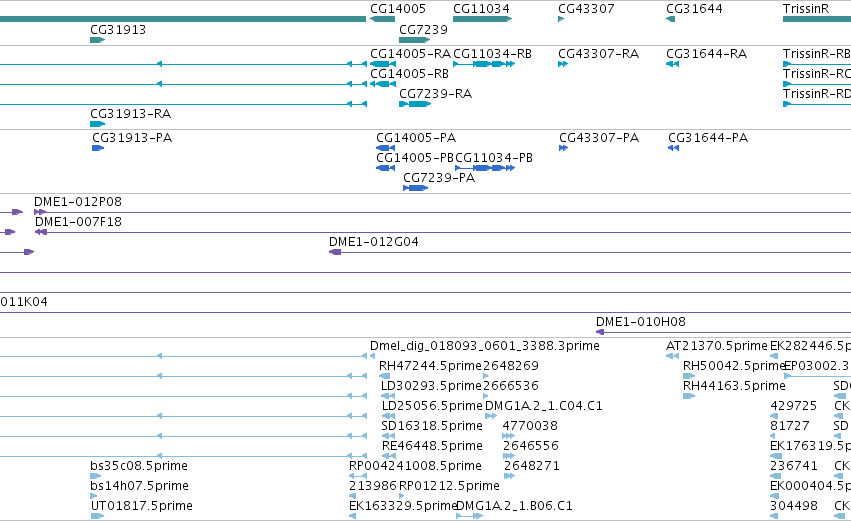Select the CG43307 gene arrow glyph
851x521 pixels.
pos(561,19)
